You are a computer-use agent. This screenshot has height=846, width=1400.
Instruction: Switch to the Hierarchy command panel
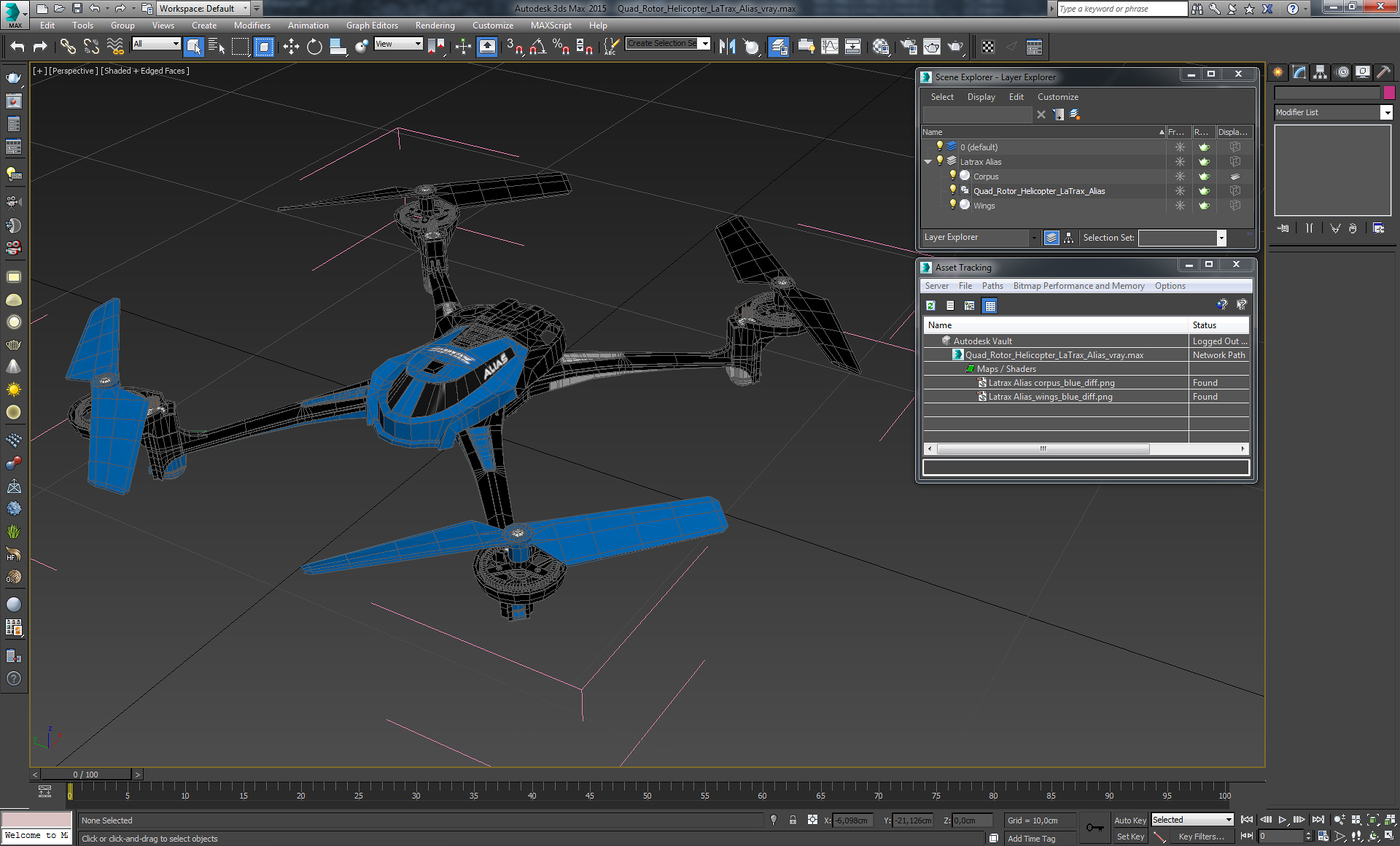point(1320,72)
